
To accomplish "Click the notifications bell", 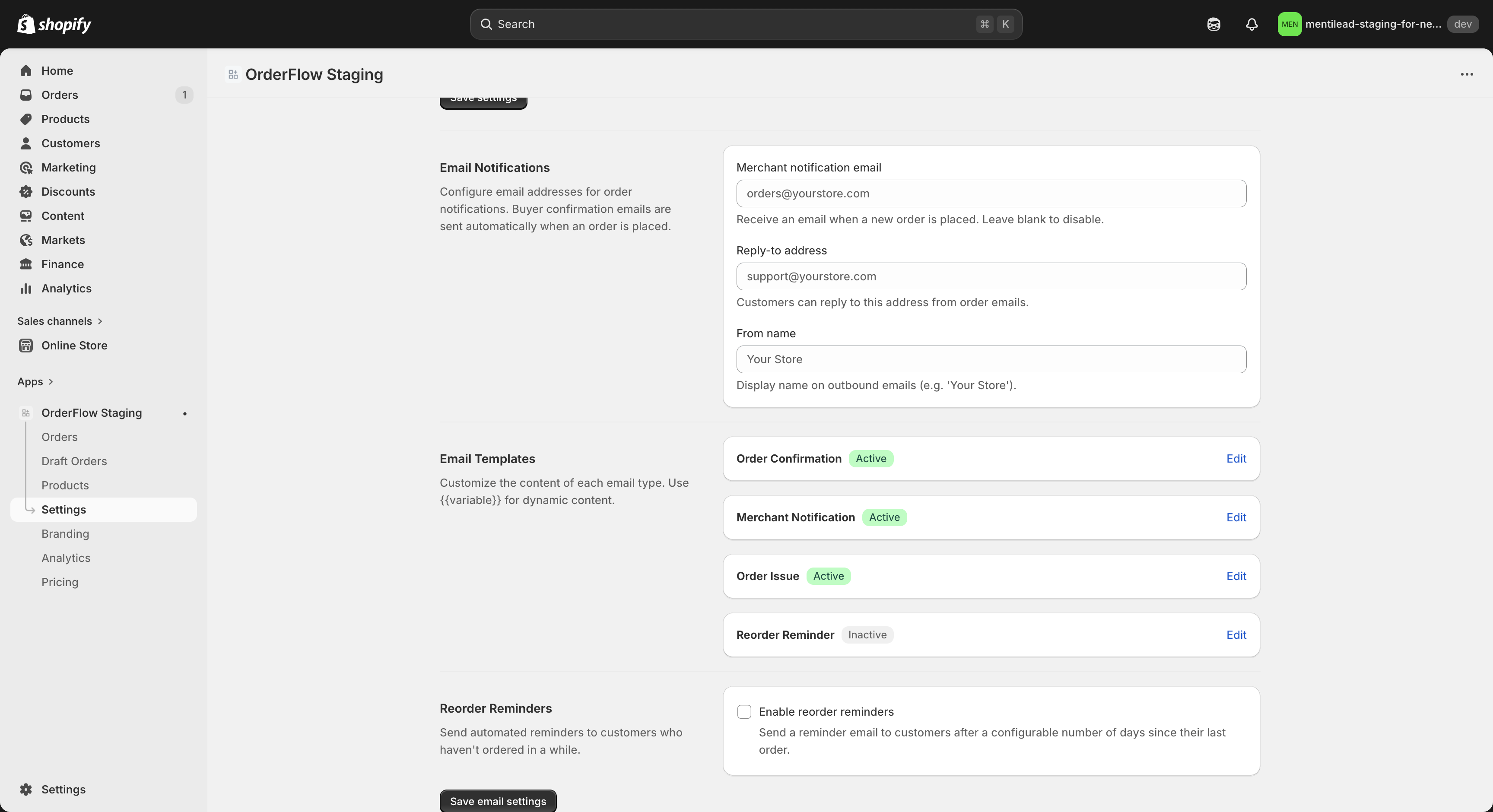I will [x=1252, y=24].
